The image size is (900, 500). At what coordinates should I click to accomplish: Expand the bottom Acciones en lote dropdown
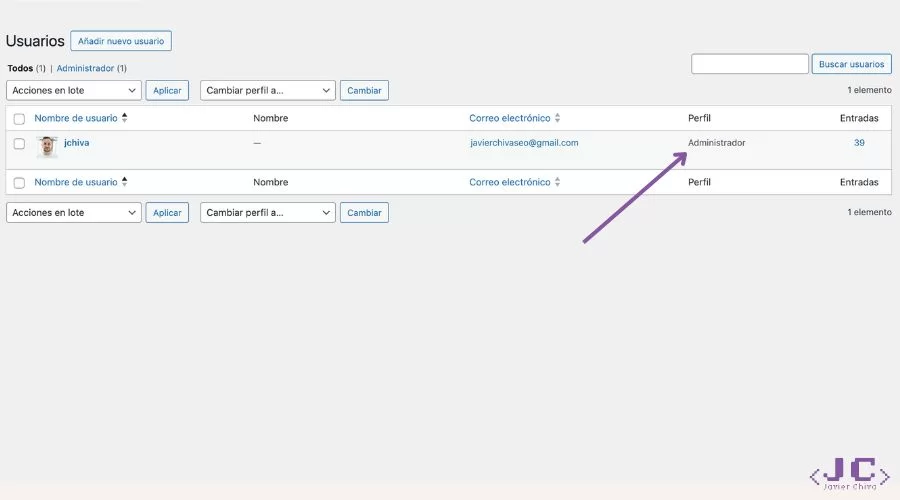74,212
